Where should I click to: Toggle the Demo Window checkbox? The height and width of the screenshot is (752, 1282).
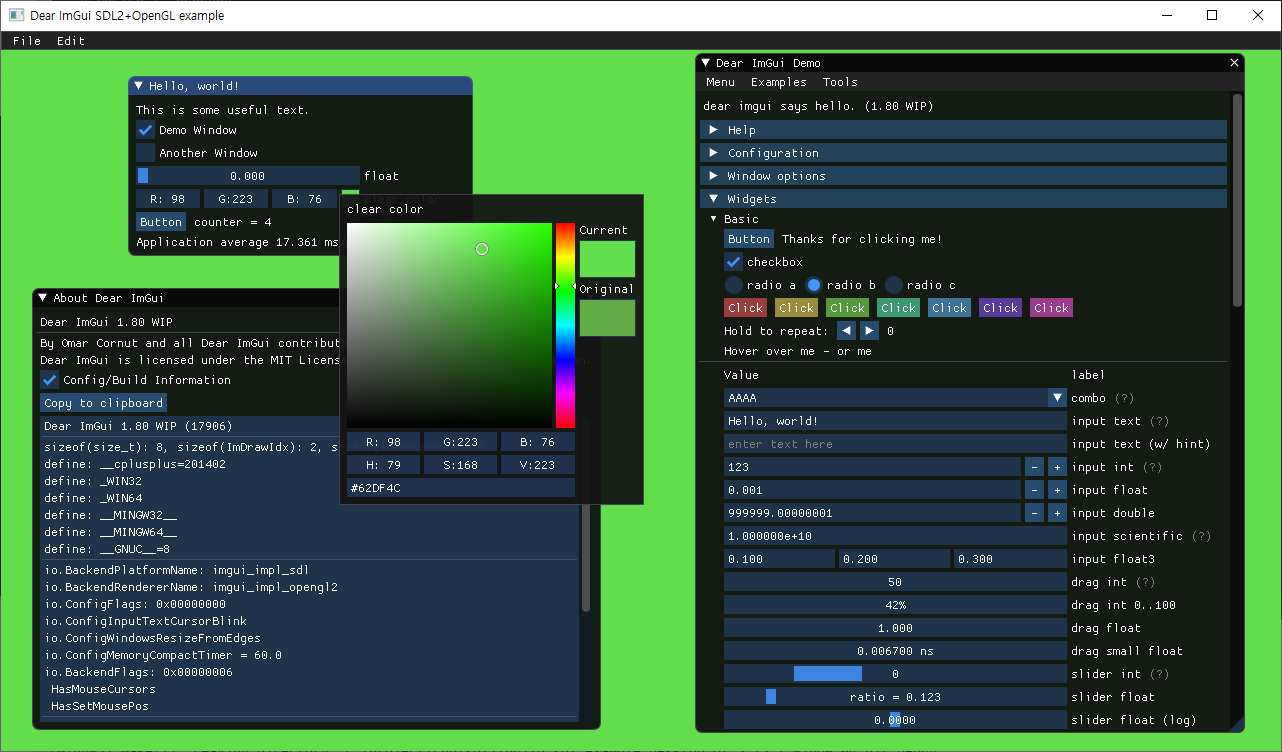[x=146, y=130]
